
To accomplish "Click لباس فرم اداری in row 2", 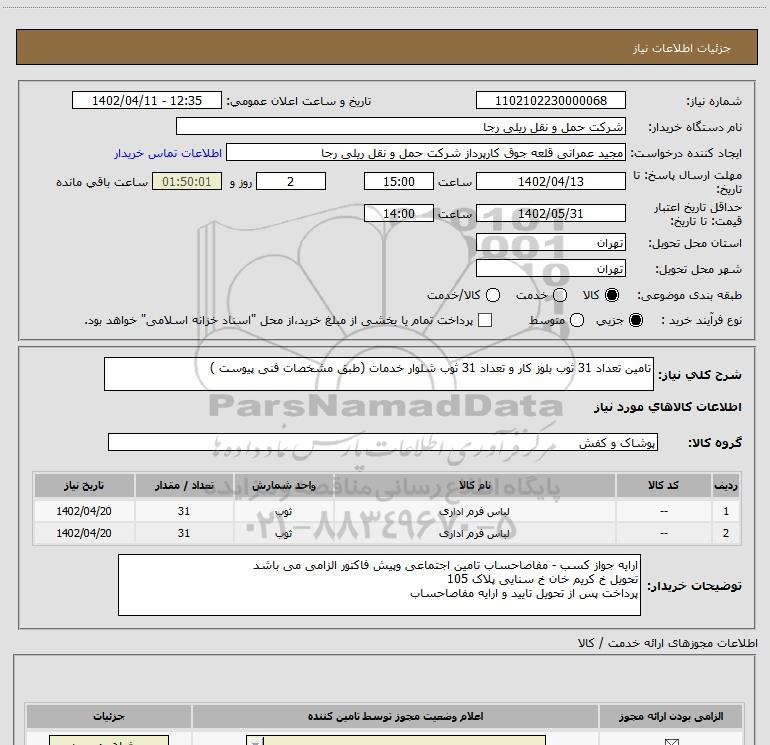I will click(x=474, y=533).
